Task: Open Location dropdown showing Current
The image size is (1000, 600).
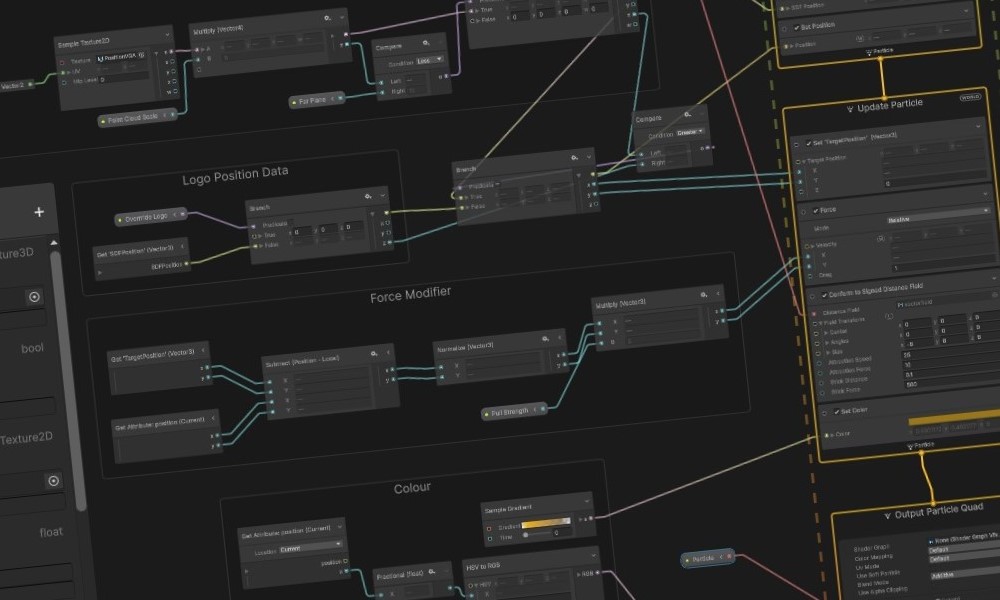Action: pyautogui.click(x=310, y=548)
